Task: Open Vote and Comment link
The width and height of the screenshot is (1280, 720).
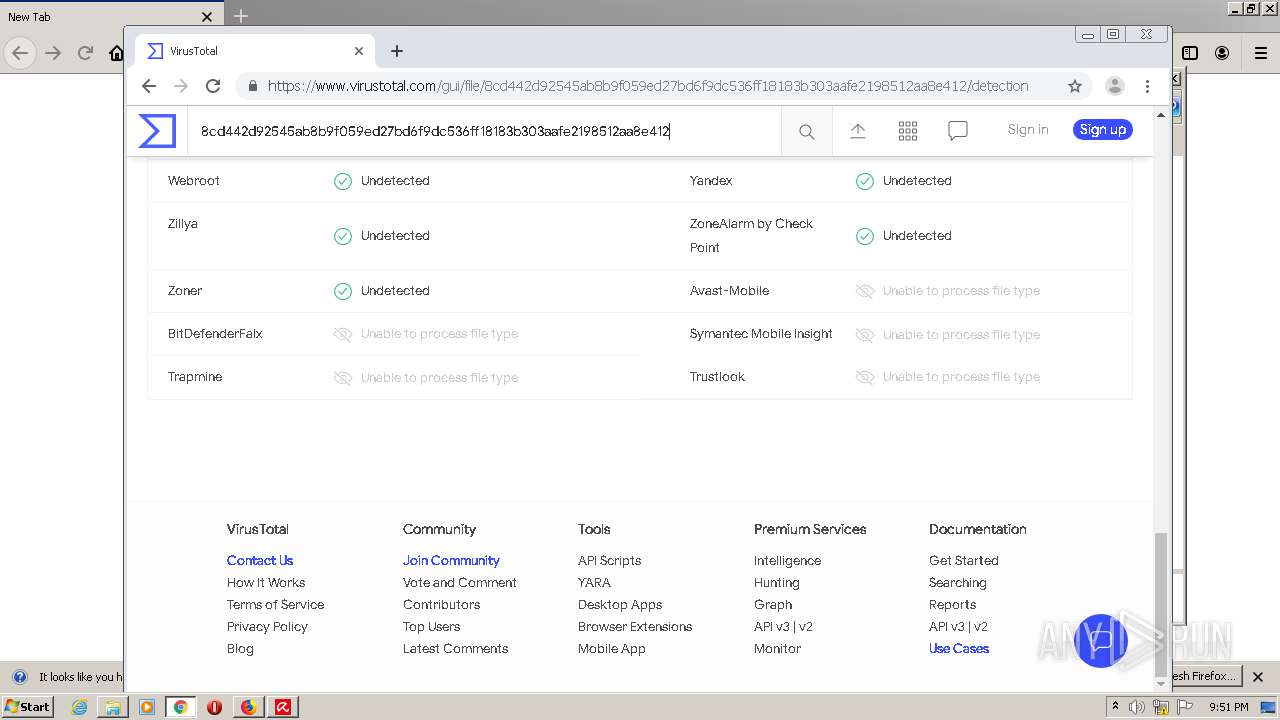Action: tap(460, 583)
